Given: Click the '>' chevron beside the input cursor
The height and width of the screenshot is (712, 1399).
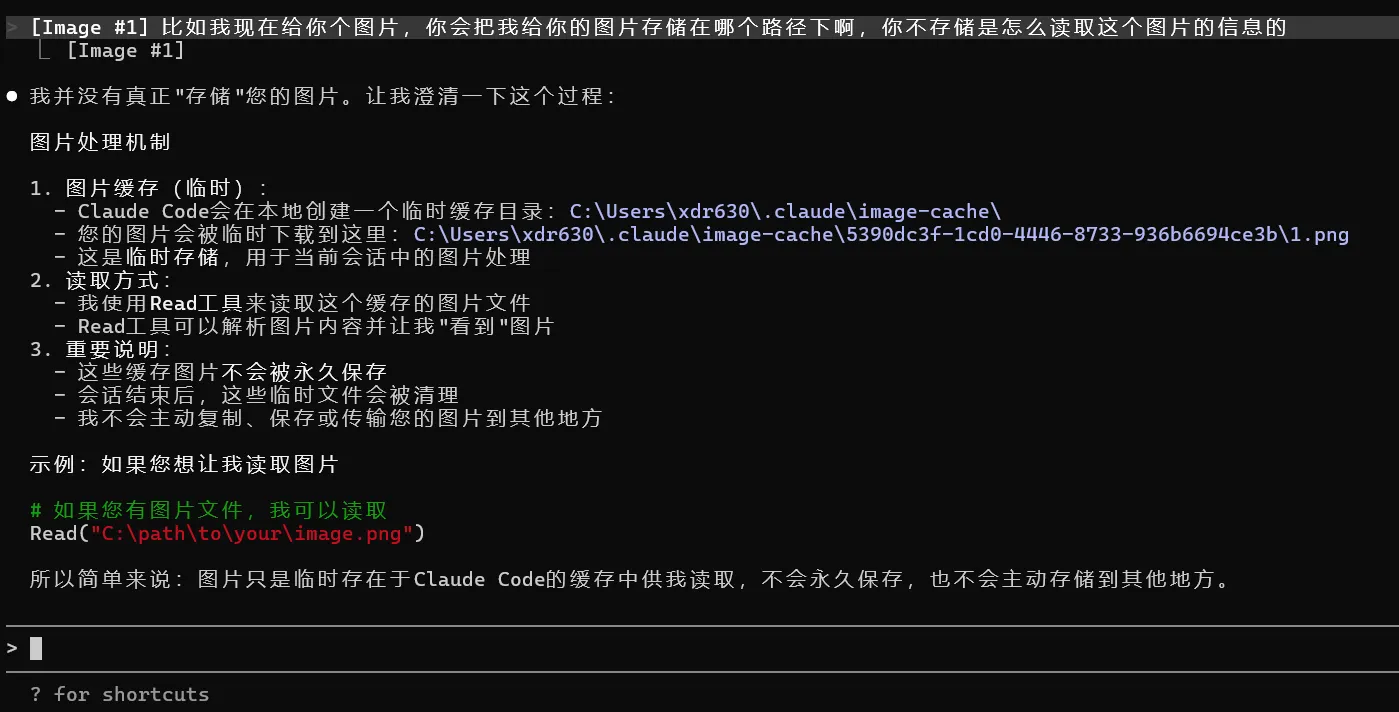Looking at the screenshot, I should [x=12, y=648].
